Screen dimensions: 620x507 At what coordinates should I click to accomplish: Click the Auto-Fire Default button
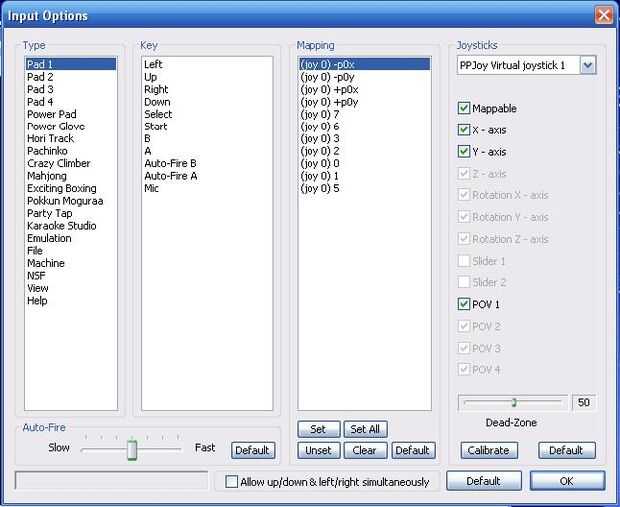tap(253, 450)
